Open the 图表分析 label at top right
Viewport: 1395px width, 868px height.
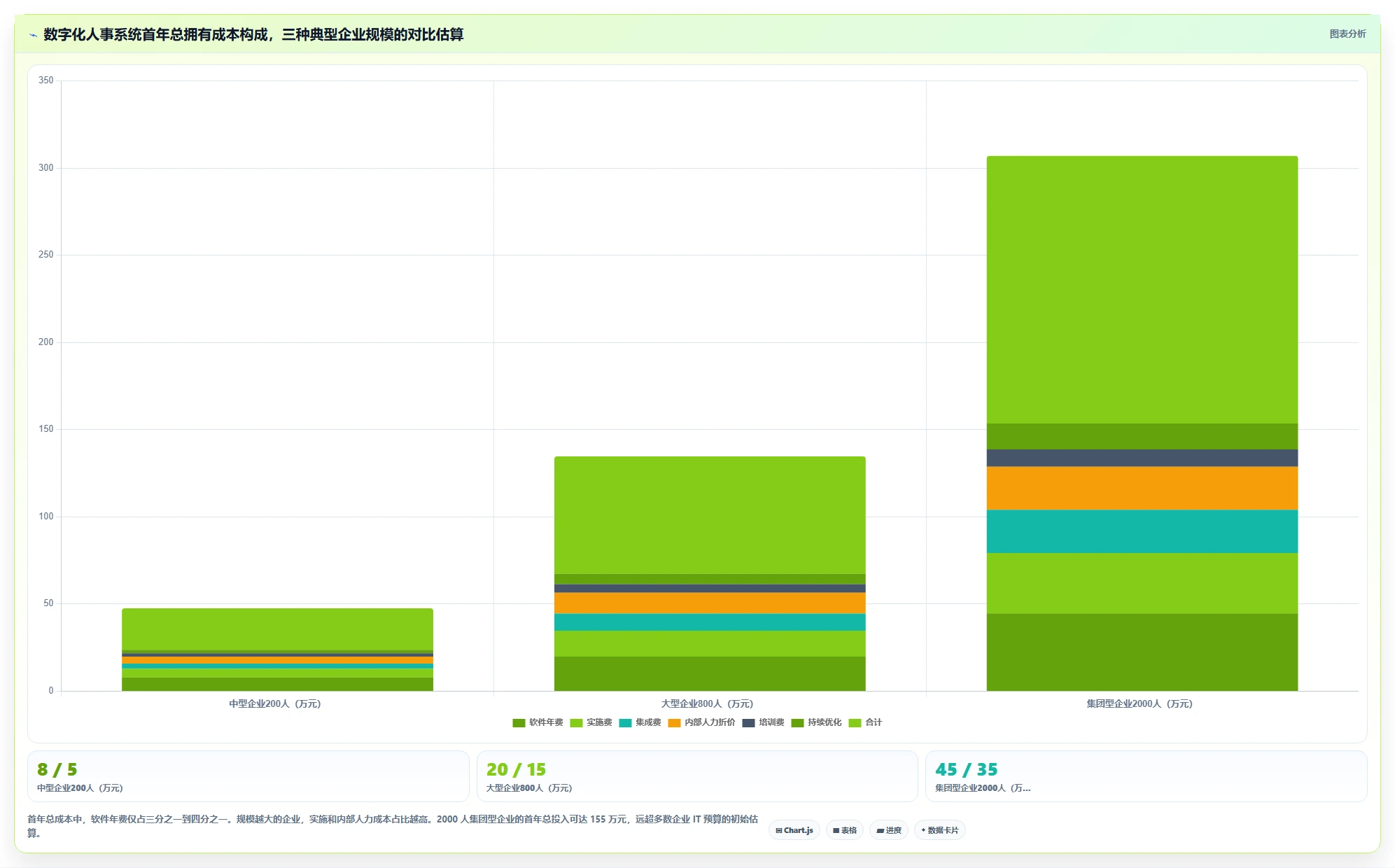click(1347, 34)
